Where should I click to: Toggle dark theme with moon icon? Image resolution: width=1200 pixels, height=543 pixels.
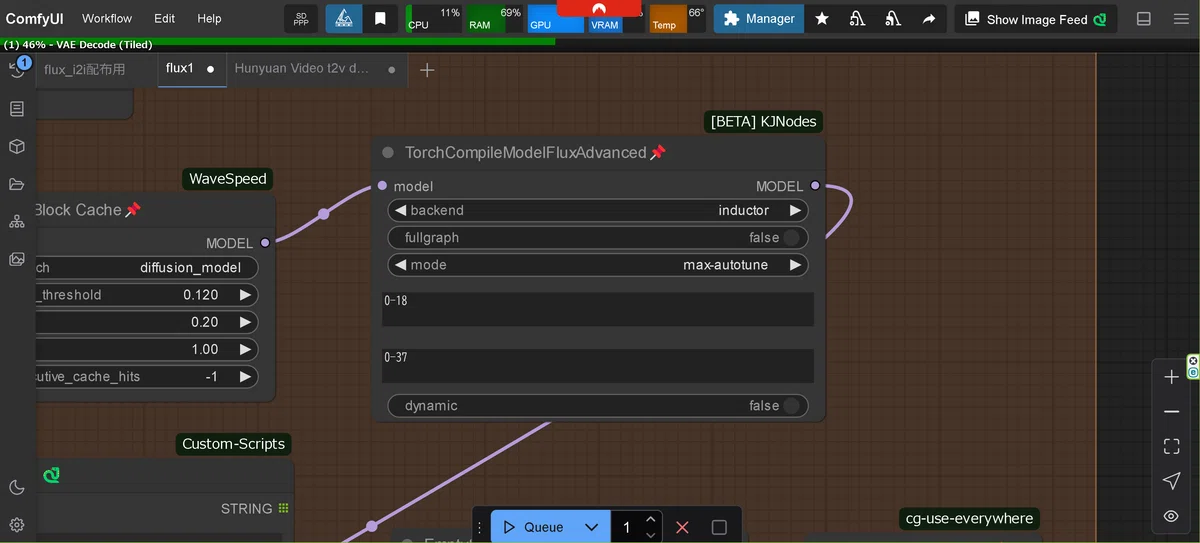point(17,487)
